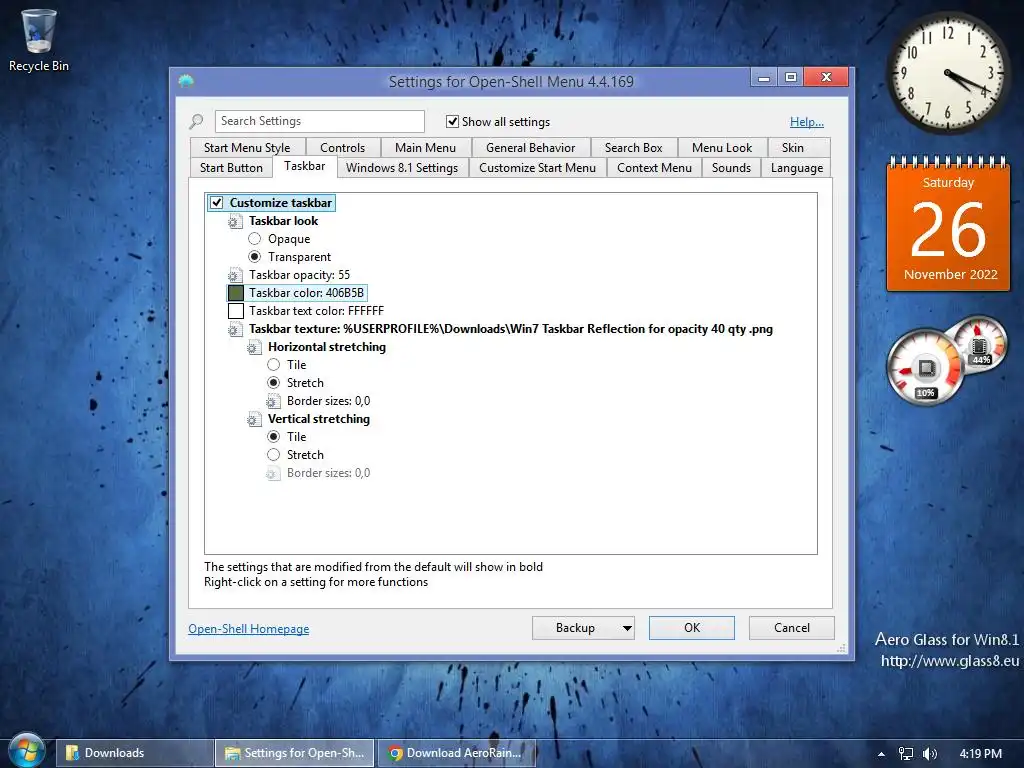Image resolution: width=1024 pixels, height=768 pixels.
Task: Select the Taskbar texture path setting
Action: point(511,329)
